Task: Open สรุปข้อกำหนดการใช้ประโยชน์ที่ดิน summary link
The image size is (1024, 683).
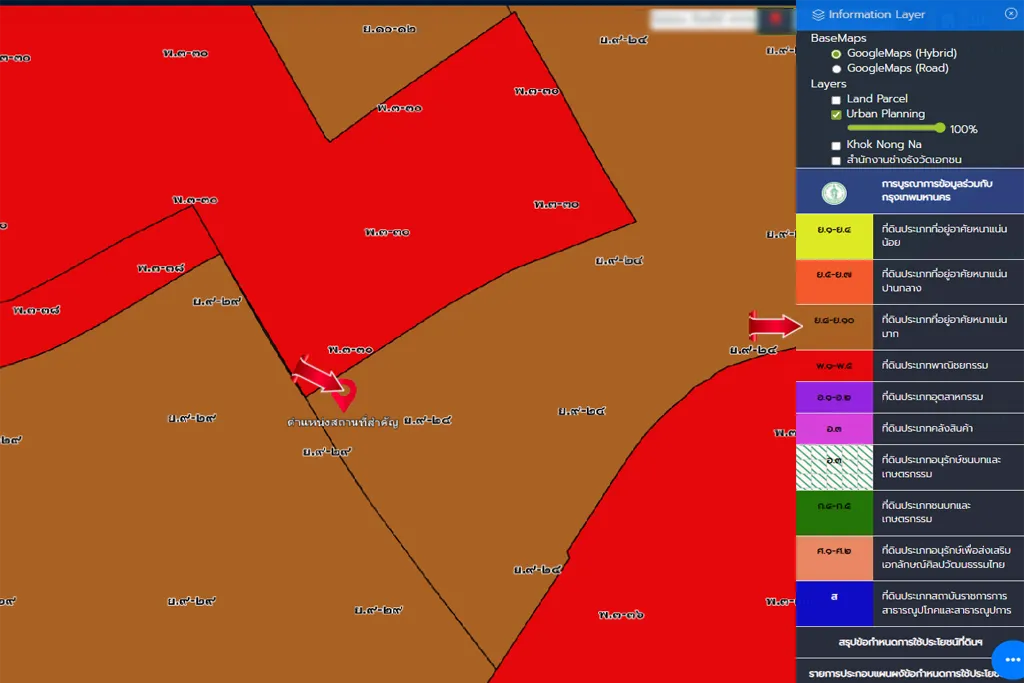Action: (910, 642)
